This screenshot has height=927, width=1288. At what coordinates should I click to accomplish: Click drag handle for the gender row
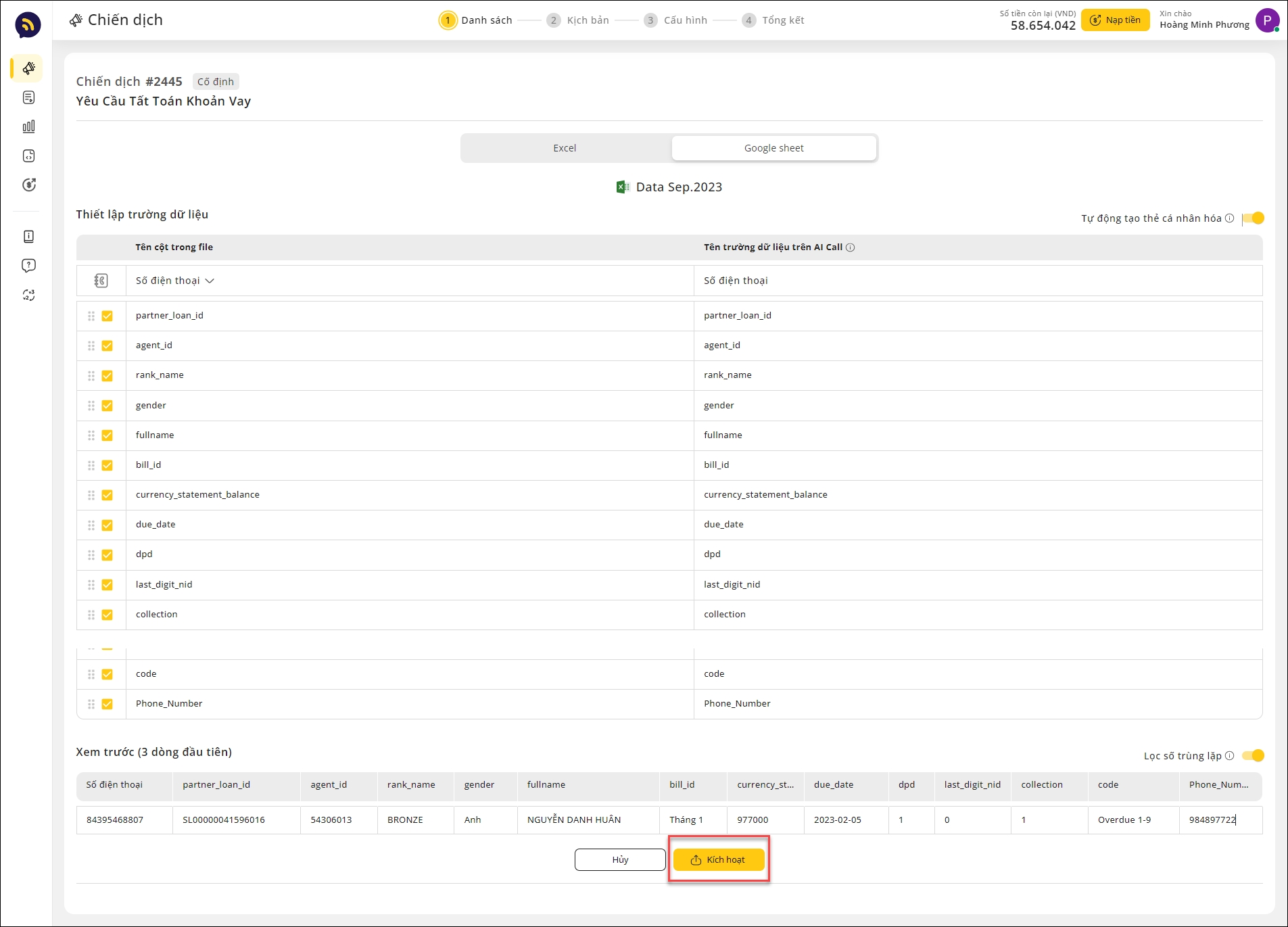click(x=91, y=406)
